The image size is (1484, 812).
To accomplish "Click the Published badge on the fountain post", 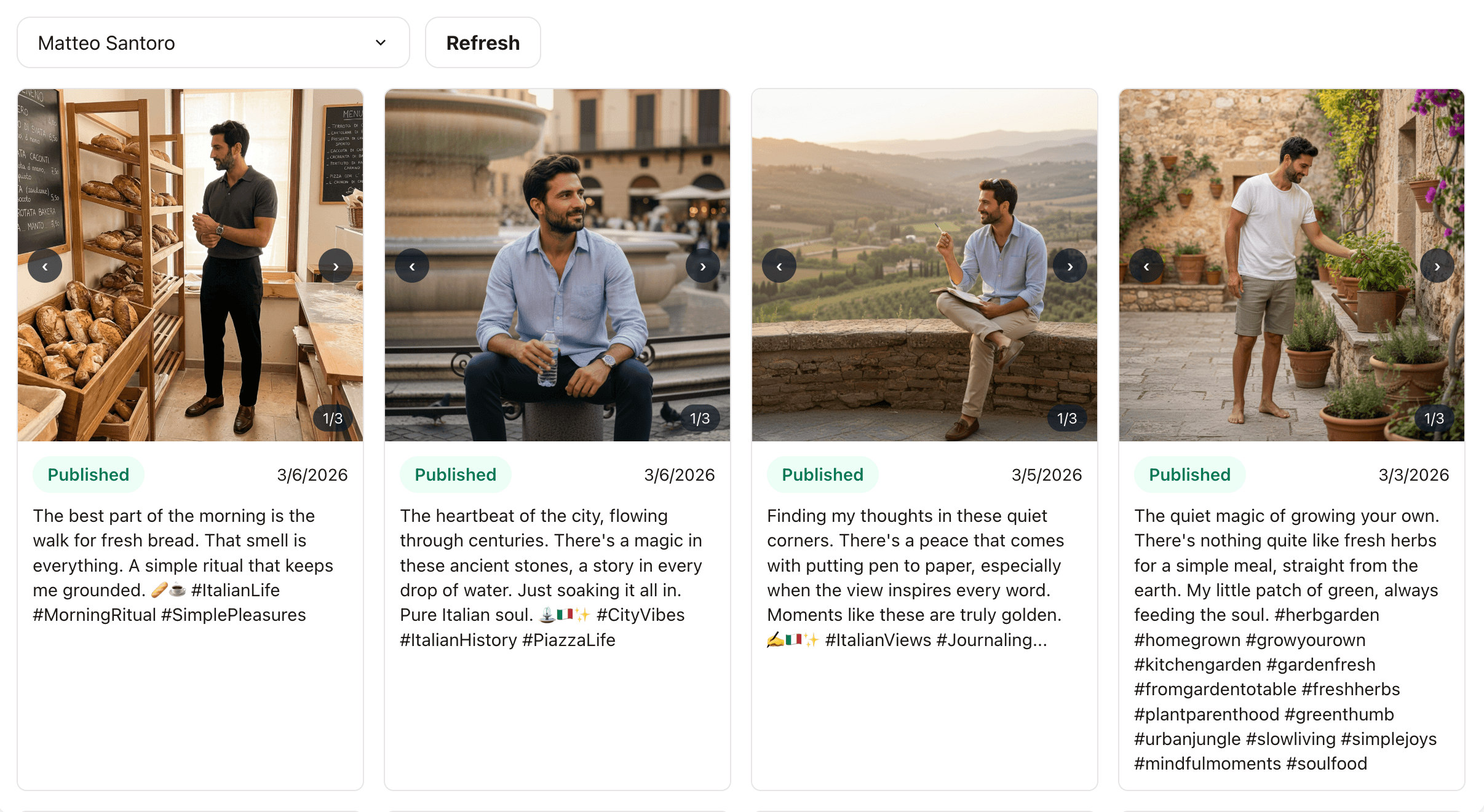I will 455,474.
